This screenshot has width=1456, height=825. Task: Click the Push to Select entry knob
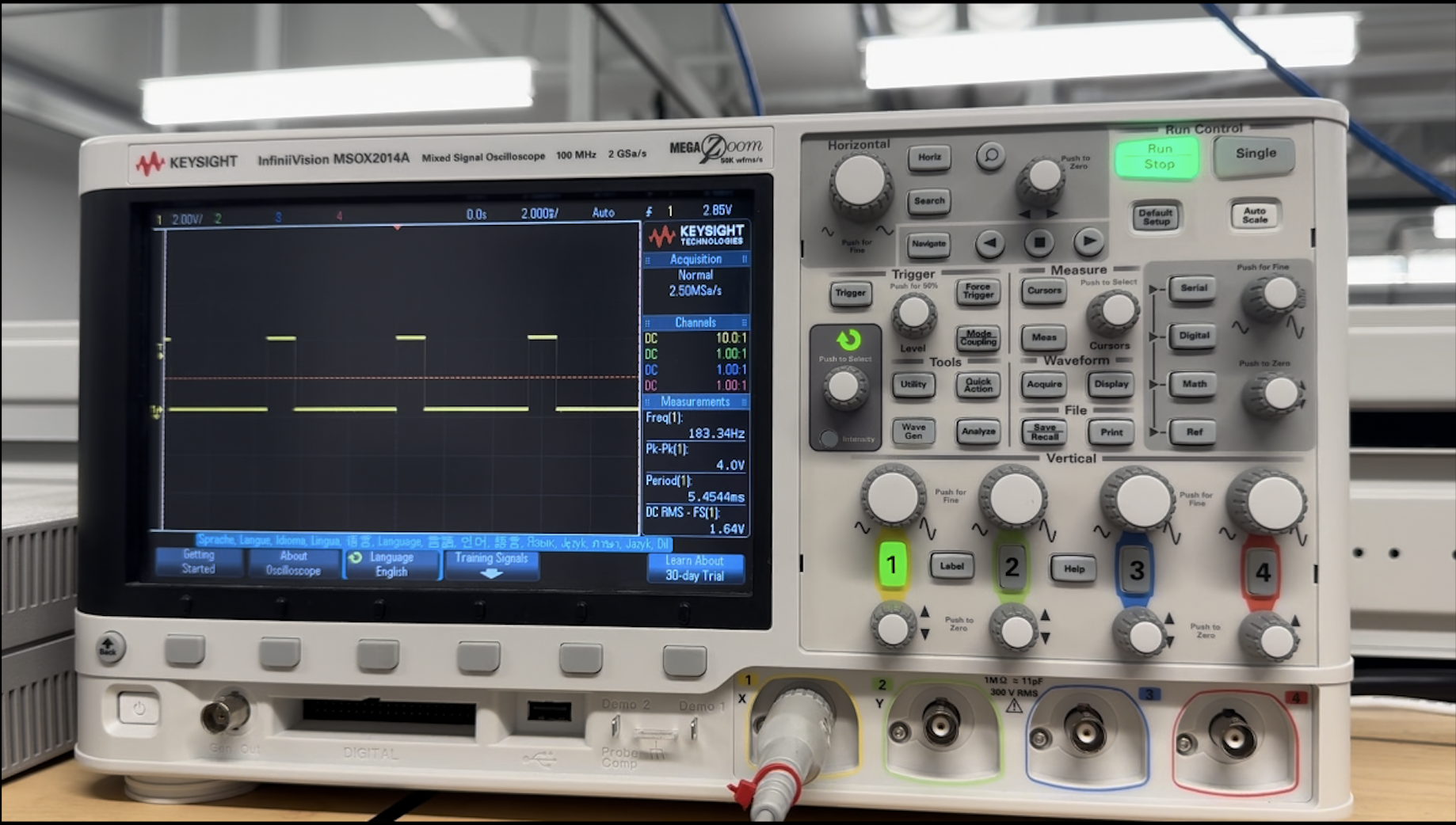click(x=844, y=388)
